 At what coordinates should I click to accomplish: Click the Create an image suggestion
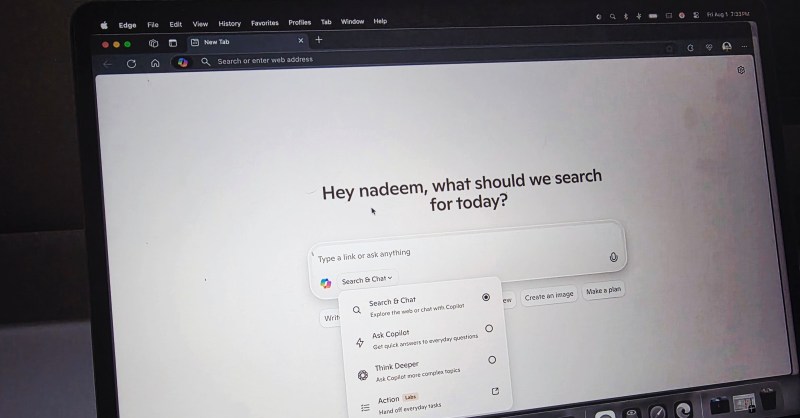(x=549, y=296)
